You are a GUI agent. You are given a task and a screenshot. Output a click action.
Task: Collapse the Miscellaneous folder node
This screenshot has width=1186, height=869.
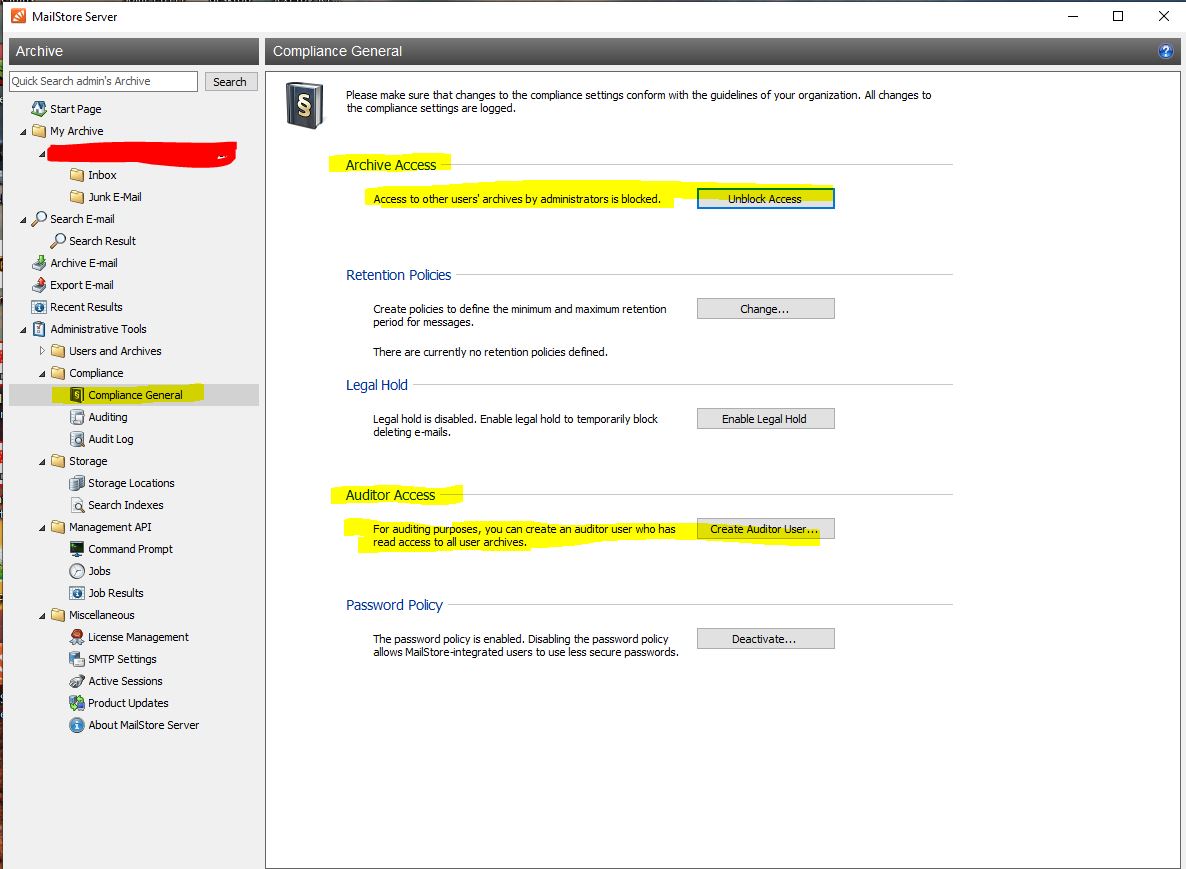coord(42,615)
